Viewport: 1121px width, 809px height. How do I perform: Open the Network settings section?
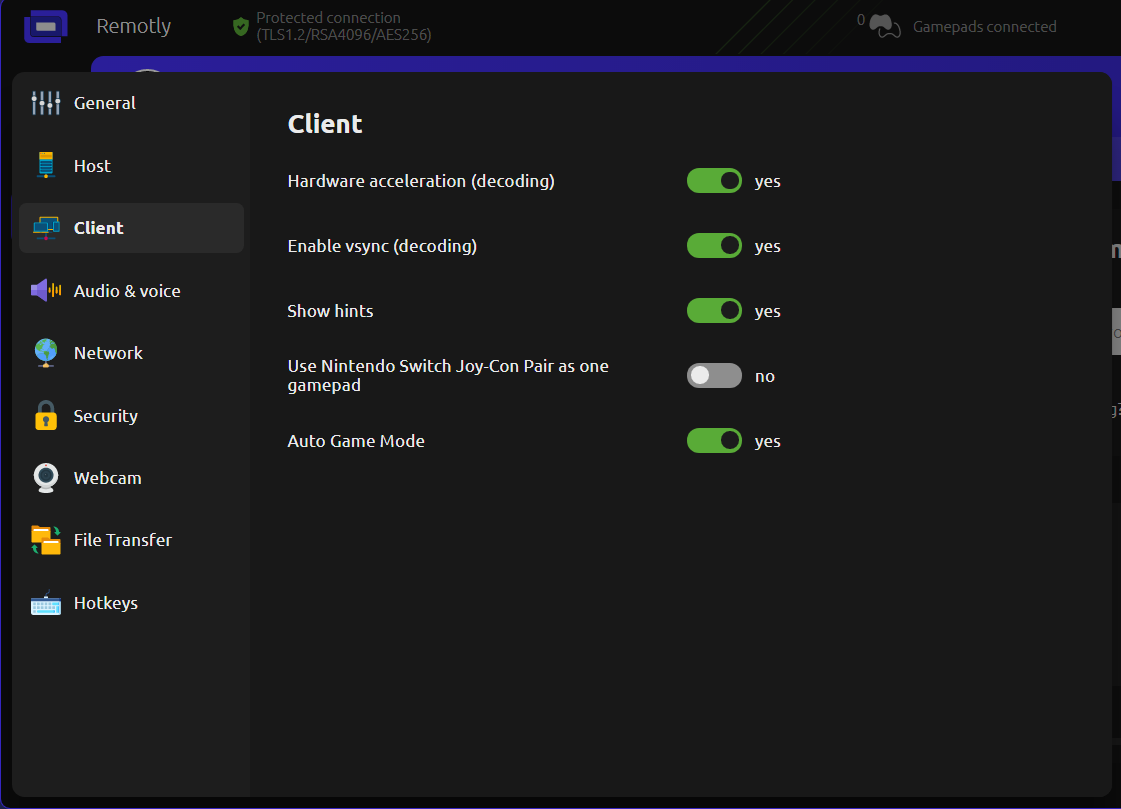(108, 353)
